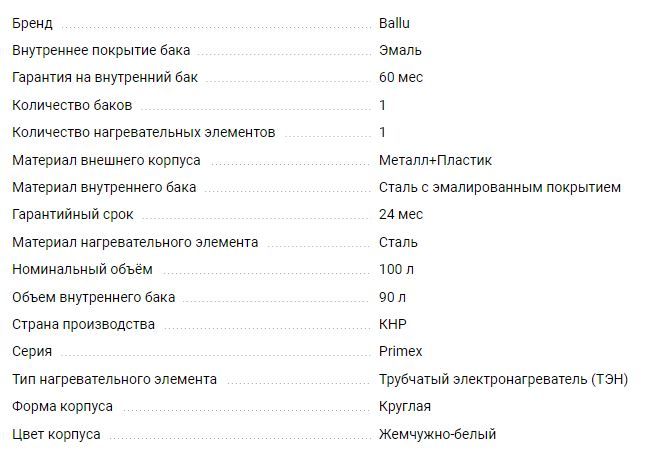Click the Эмаль coating value
Viewport: 657px width, 459px height.
click(400, 50)
